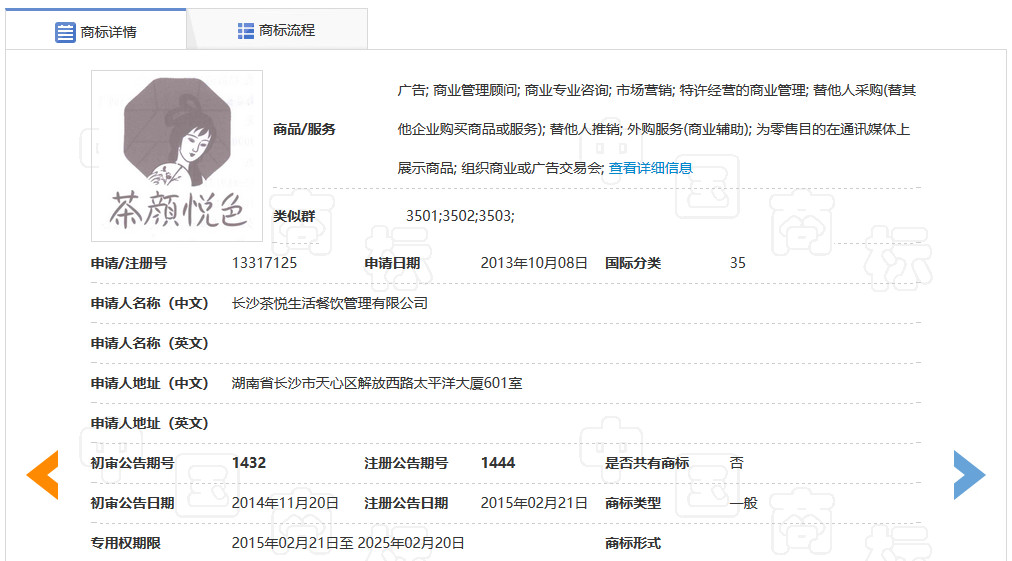This screenshot has height=561, width=1012.
Task: Click the 申请人名称（中文） label
Action: coord(149,303)
